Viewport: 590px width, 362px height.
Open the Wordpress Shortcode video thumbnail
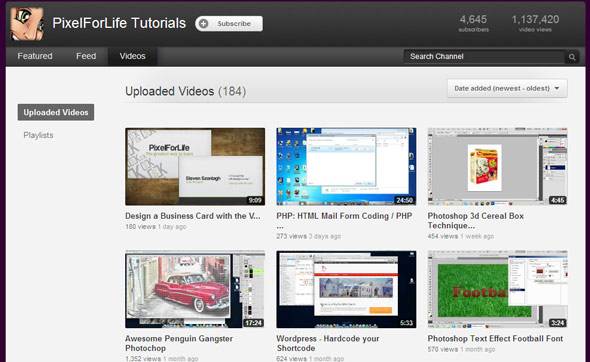[346, 289]
